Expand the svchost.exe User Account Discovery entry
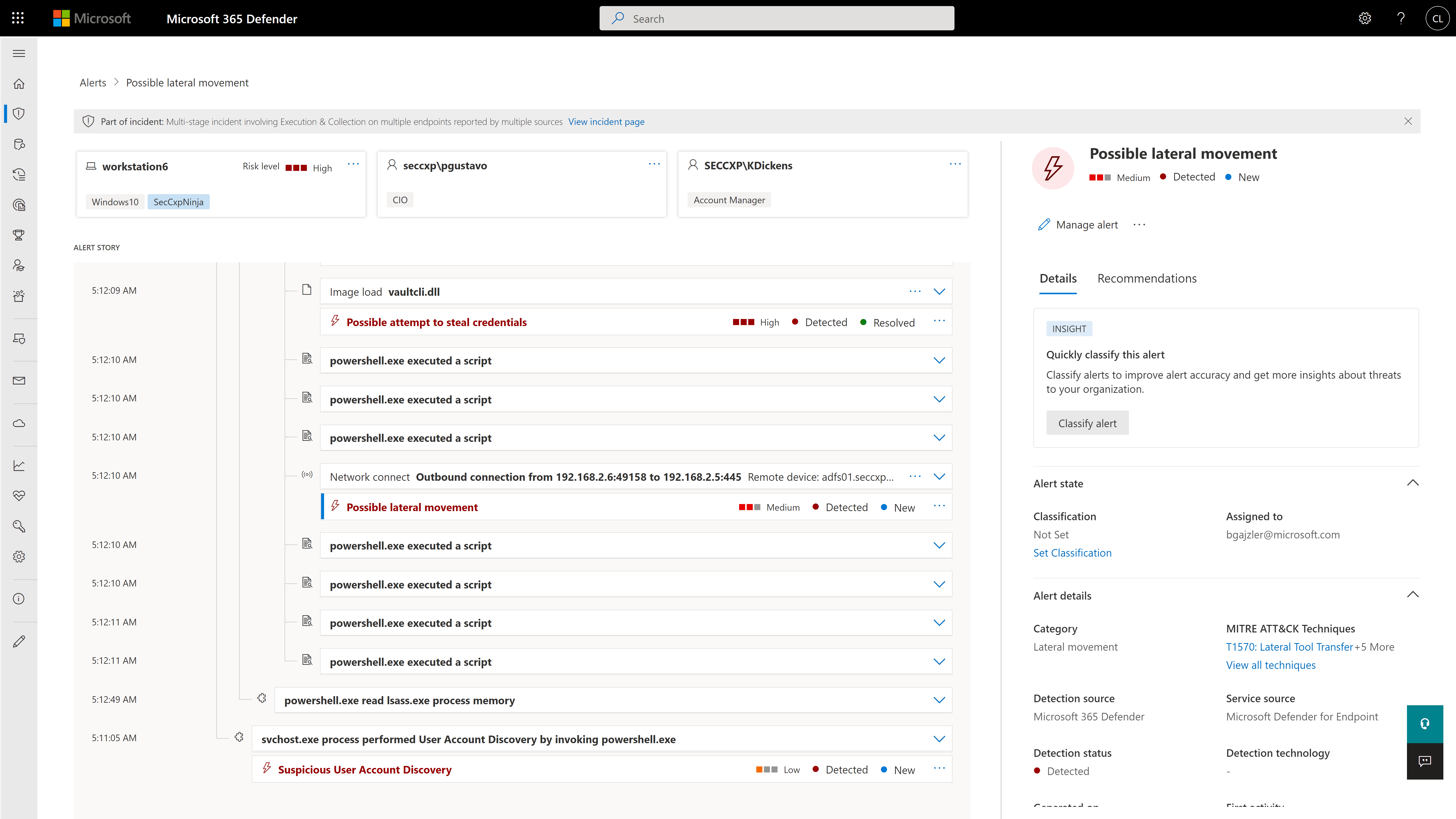Viewport: 1456px width, 819px height. coord(939,739)
